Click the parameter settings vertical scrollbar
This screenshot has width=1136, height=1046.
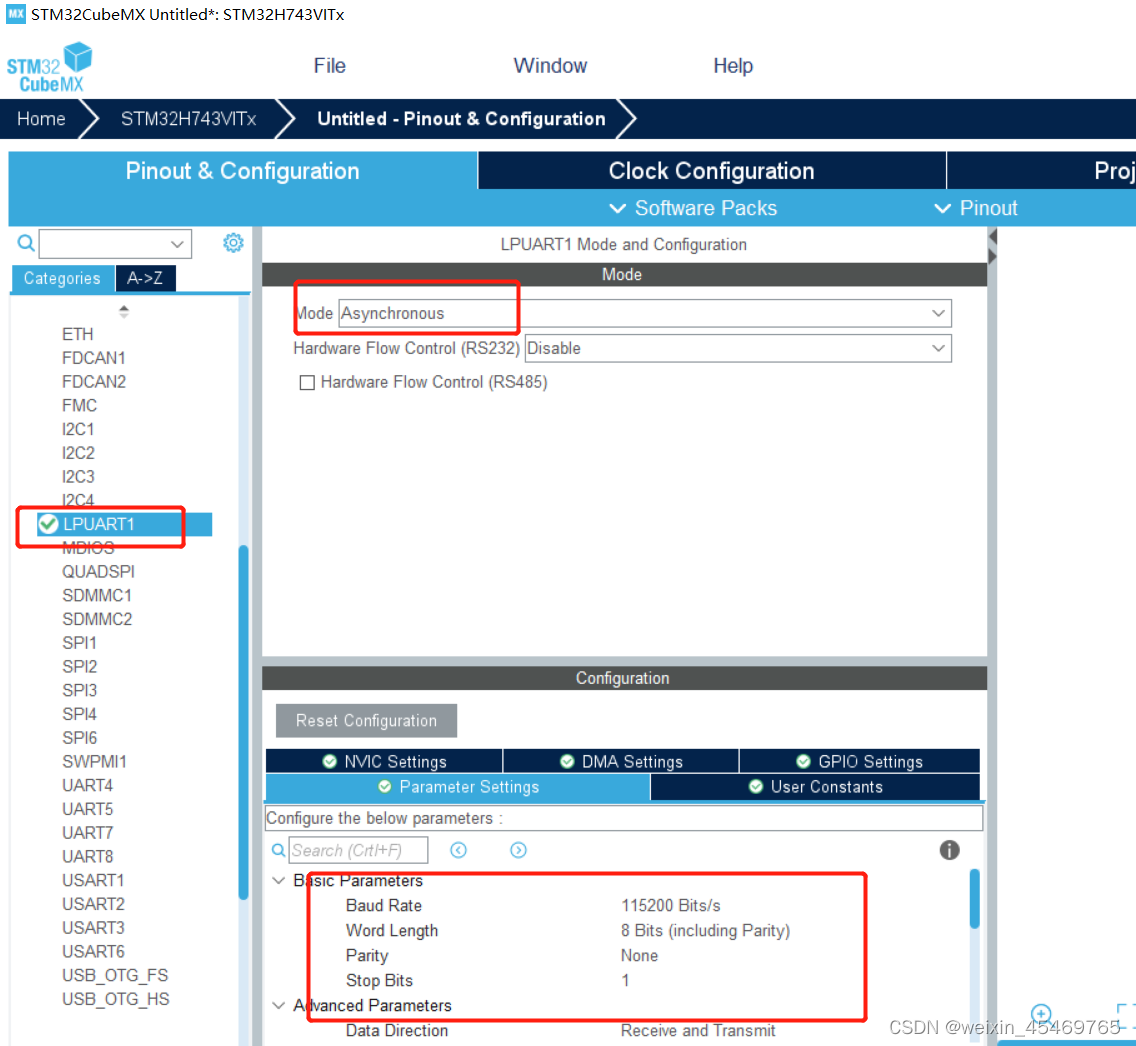974,898
